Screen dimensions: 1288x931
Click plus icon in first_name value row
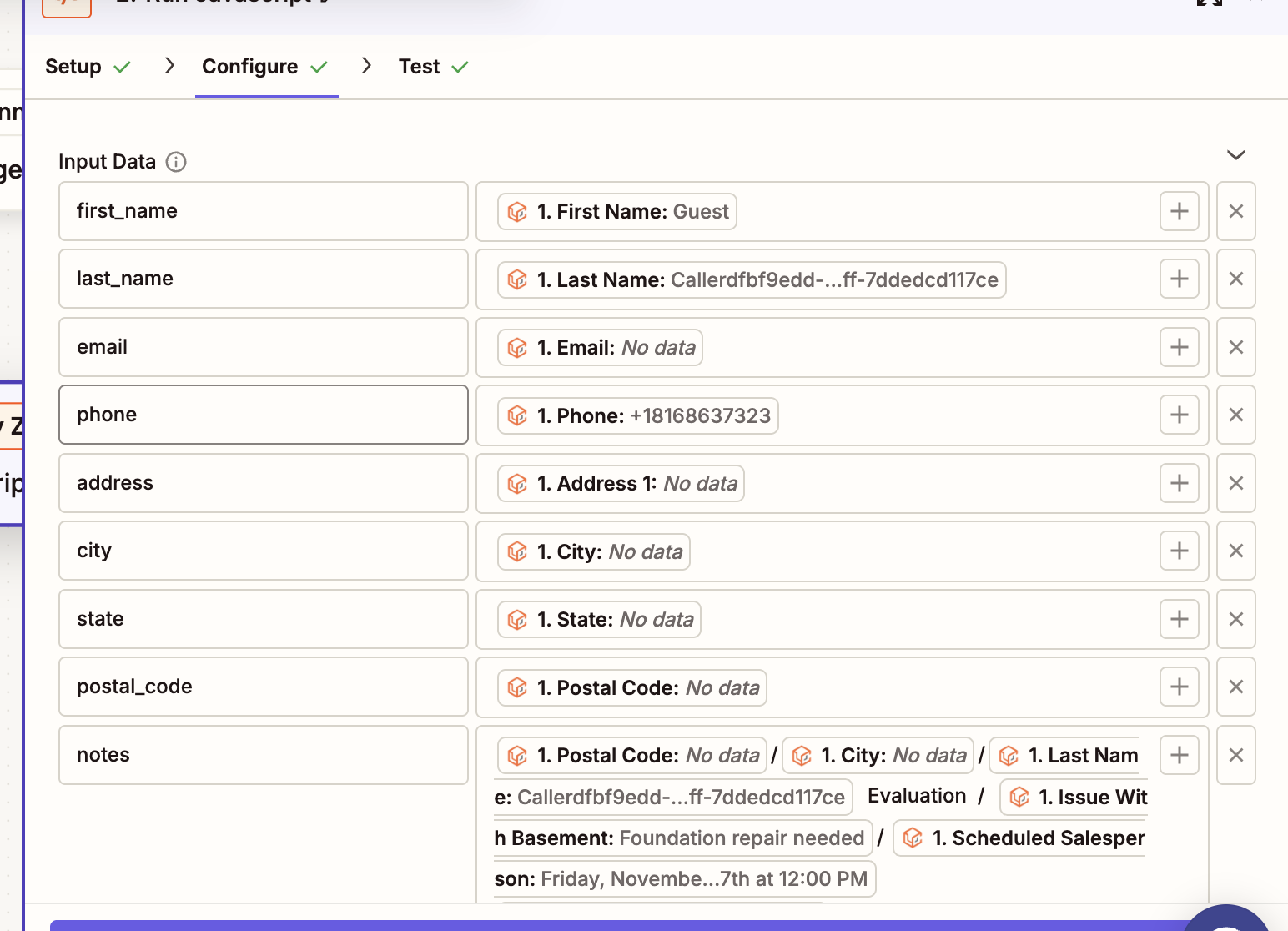tap(1179, 212)
